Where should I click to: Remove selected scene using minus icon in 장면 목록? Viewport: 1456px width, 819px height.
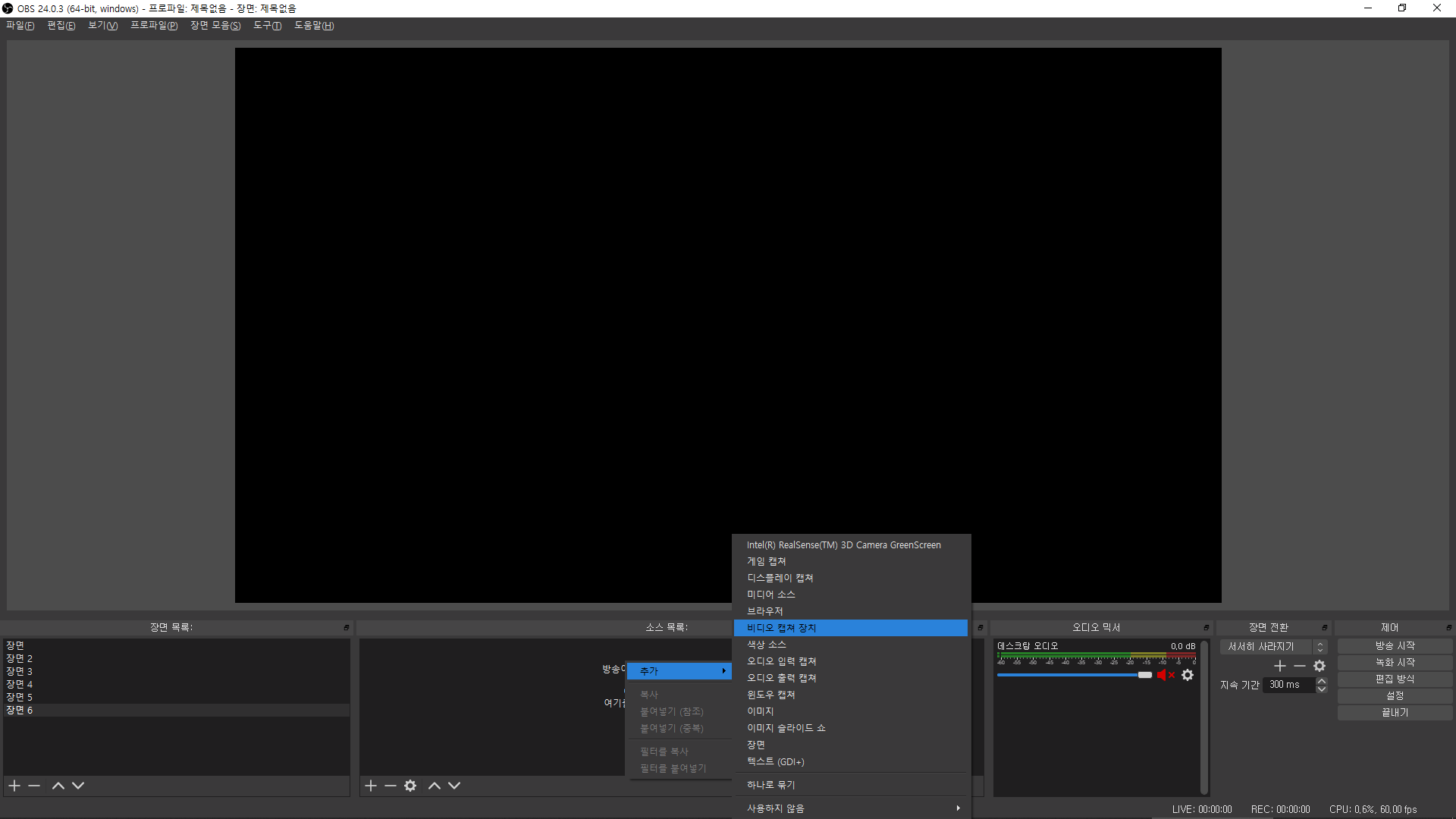(x=34, y=786)
